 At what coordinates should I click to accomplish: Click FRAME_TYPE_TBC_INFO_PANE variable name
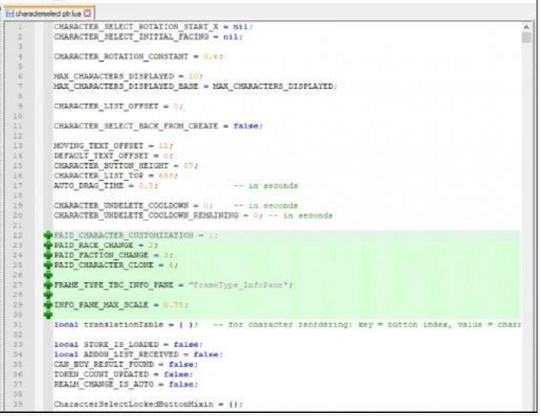point(114,285)
